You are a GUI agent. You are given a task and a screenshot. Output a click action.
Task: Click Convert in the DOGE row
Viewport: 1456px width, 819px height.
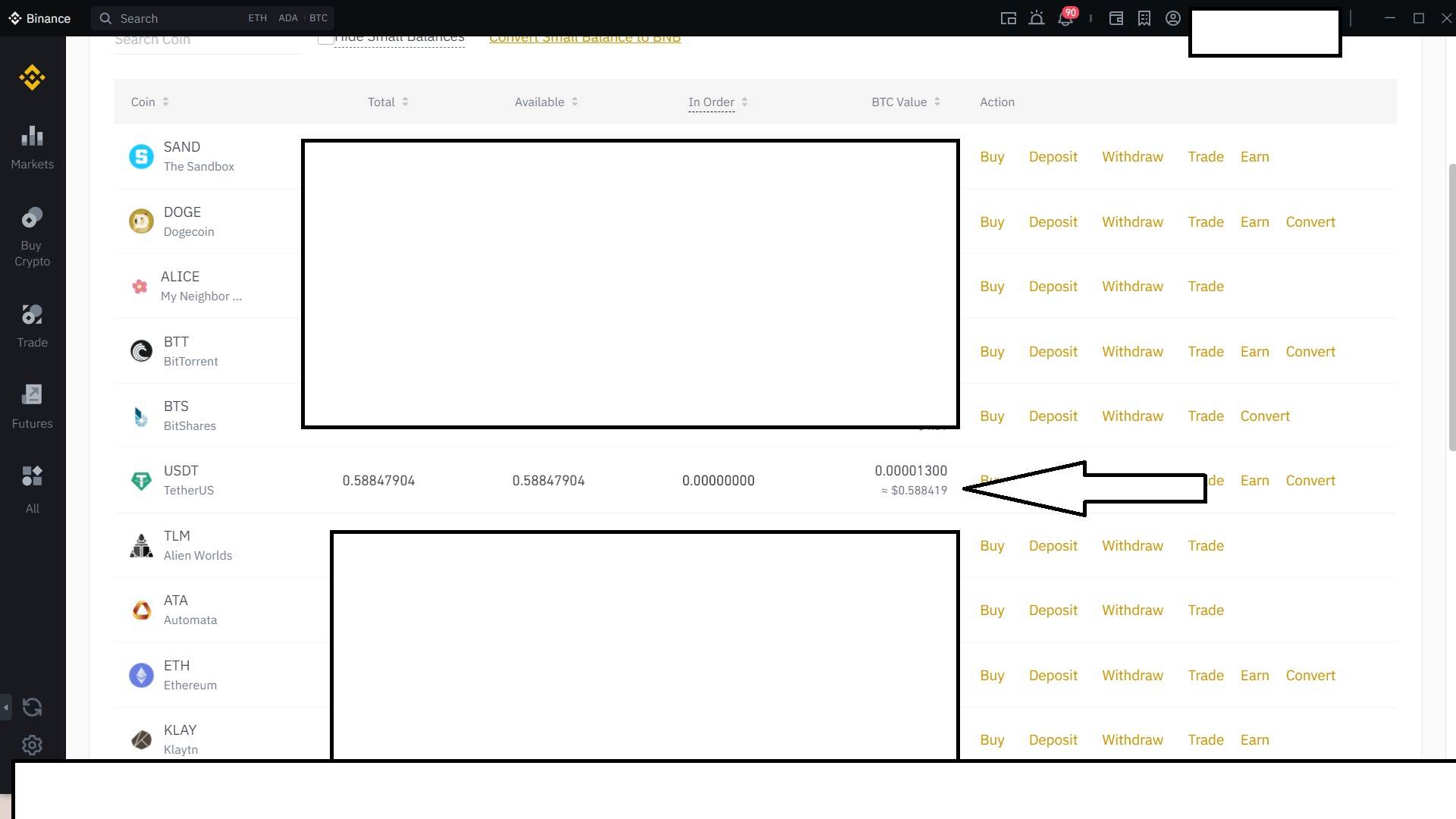pos(1310,222)
